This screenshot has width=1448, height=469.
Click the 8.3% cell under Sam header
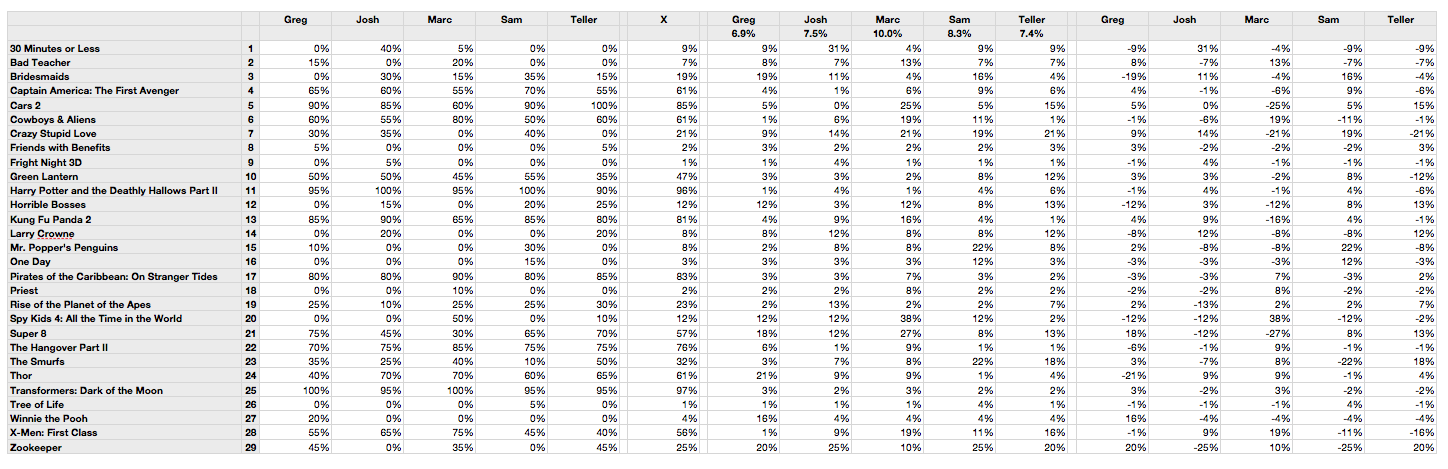tap(959, 33)
